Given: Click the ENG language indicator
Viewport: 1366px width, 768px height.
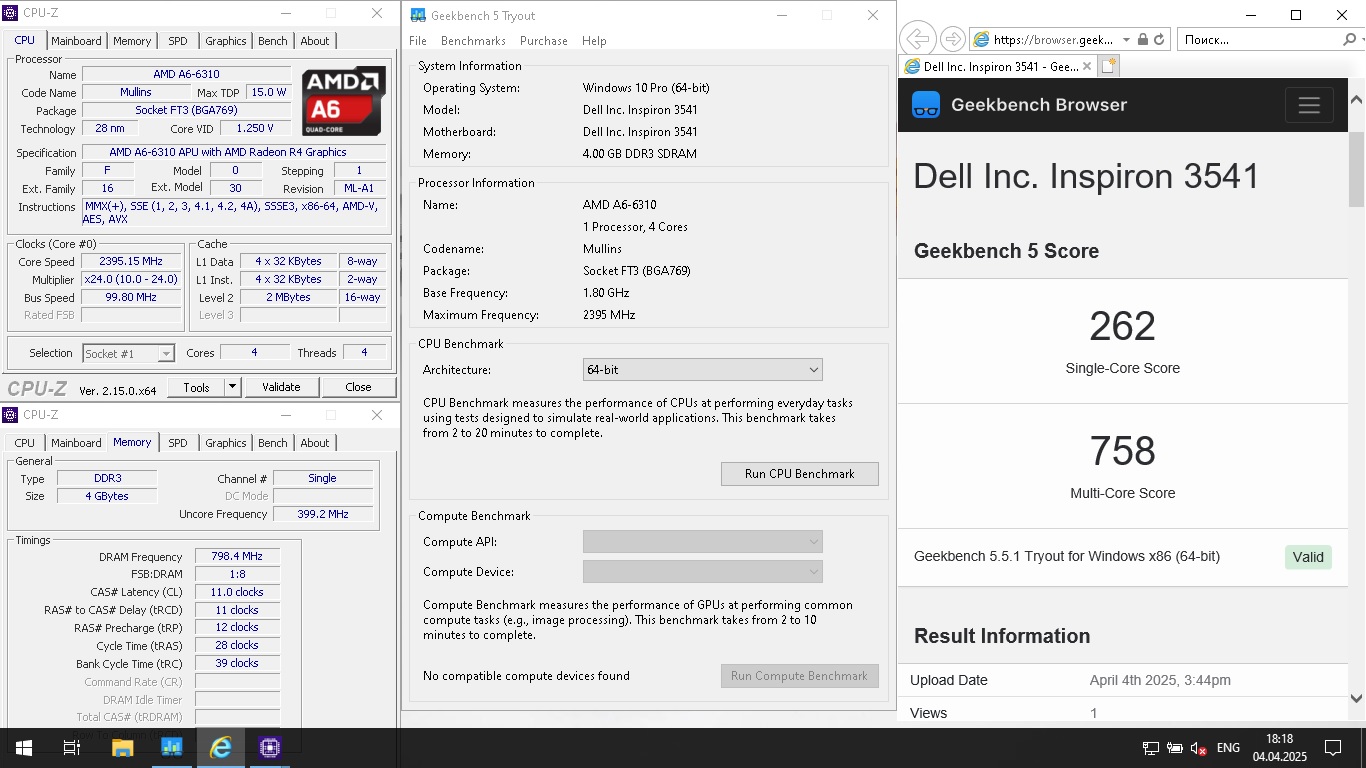Looking at the screenshot, I should click(x=1228, y=748).
